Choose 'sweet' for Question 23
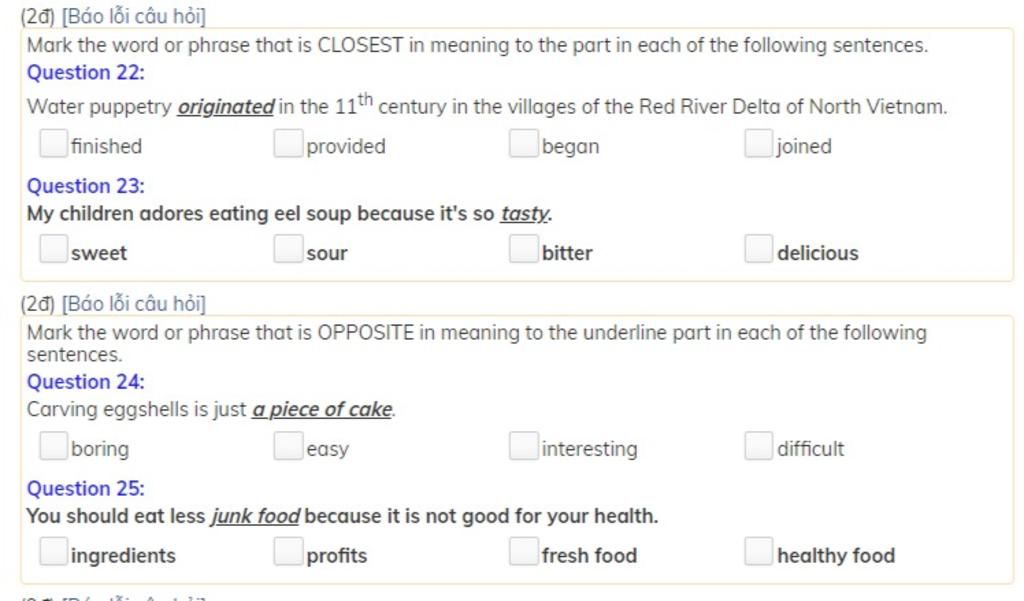The width and height of the screenshot is (1024, 601). pyautogui.click(x=54, y=249)
